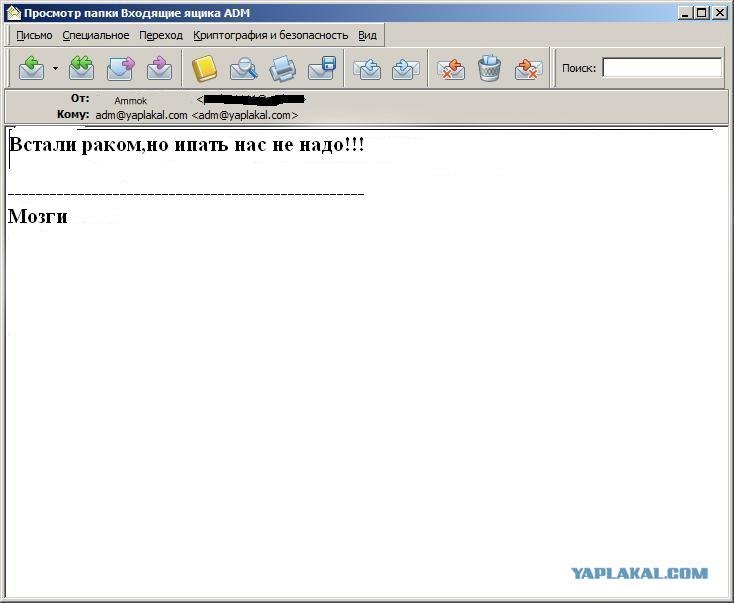Open the Криптография и безопасность menu

click(x=271, y=36)
